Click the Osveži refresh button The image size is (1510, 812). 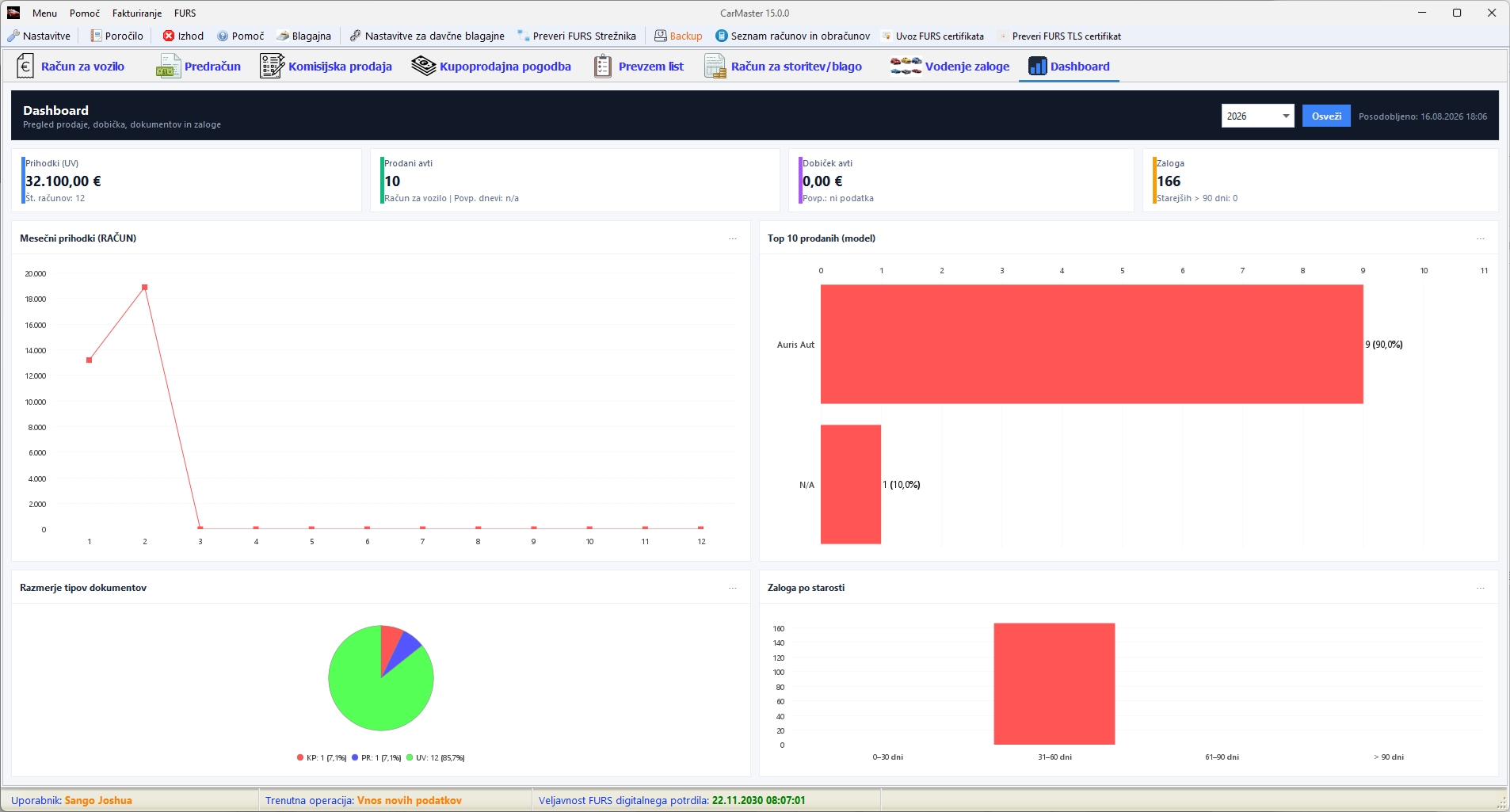coord(1326,116)
